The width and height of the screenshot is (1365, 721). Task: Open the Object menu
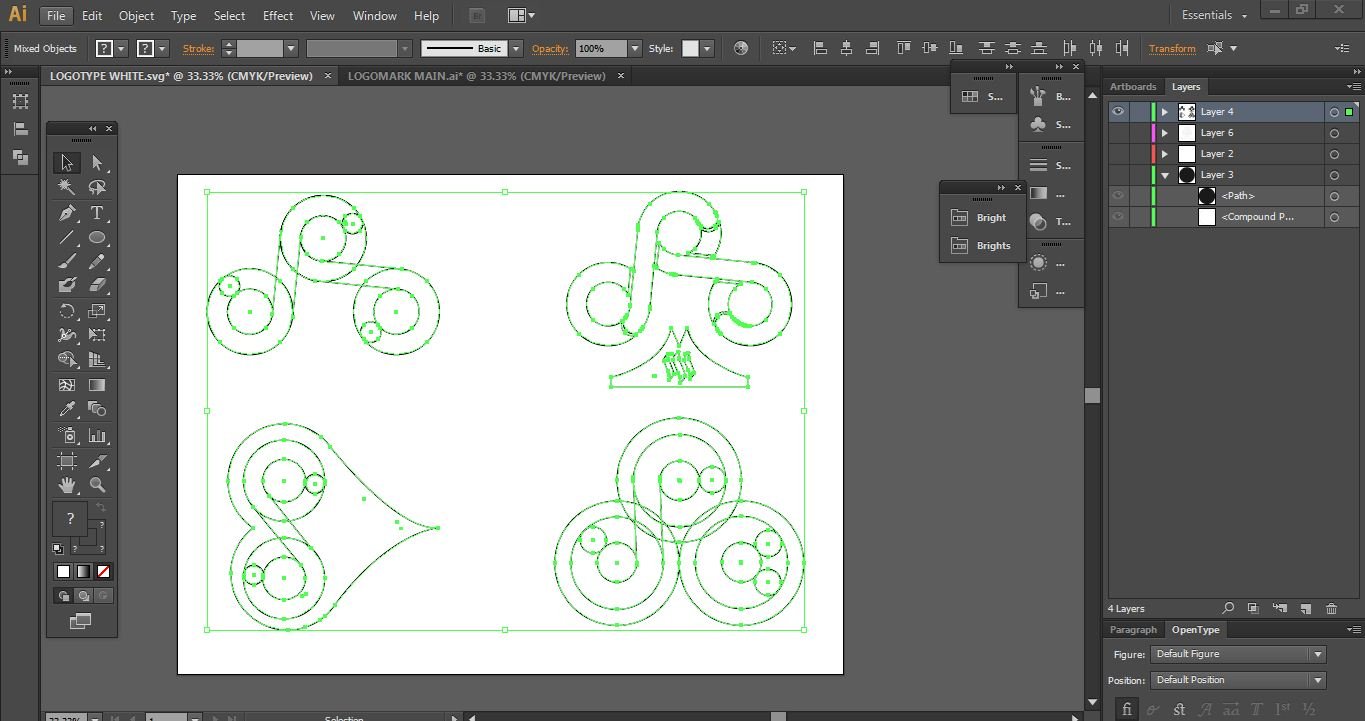pos(136,16)
